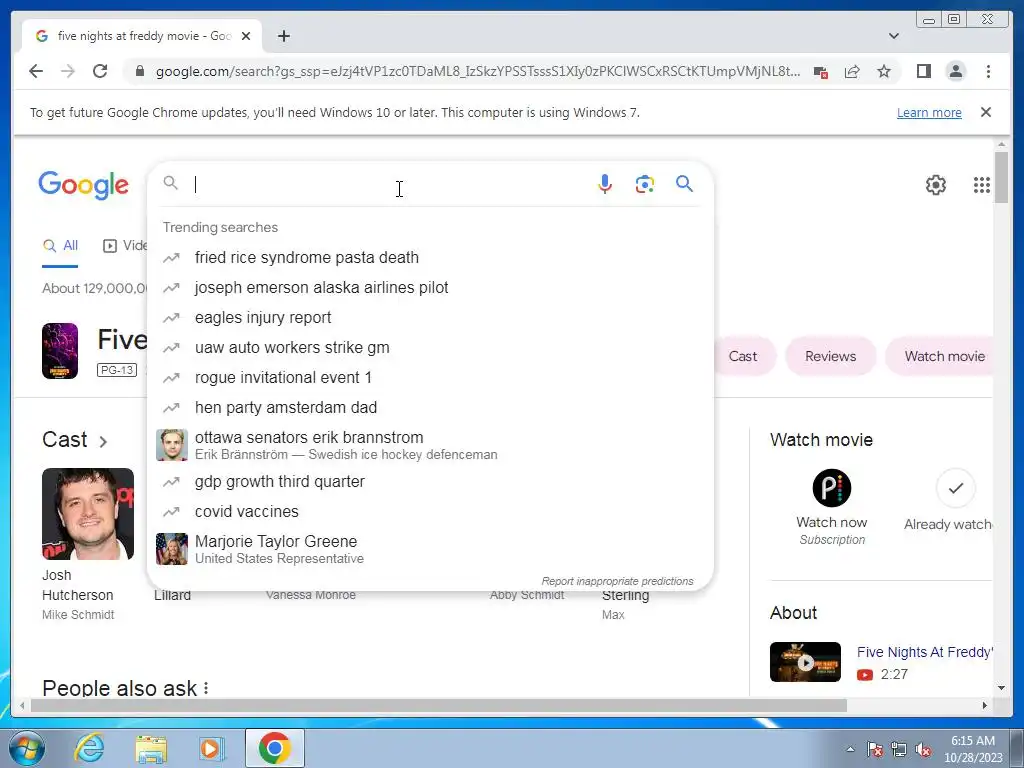Mark movie as Already watched checkmark
This screenshot has height=768, width=1024.
click(955, 488)
